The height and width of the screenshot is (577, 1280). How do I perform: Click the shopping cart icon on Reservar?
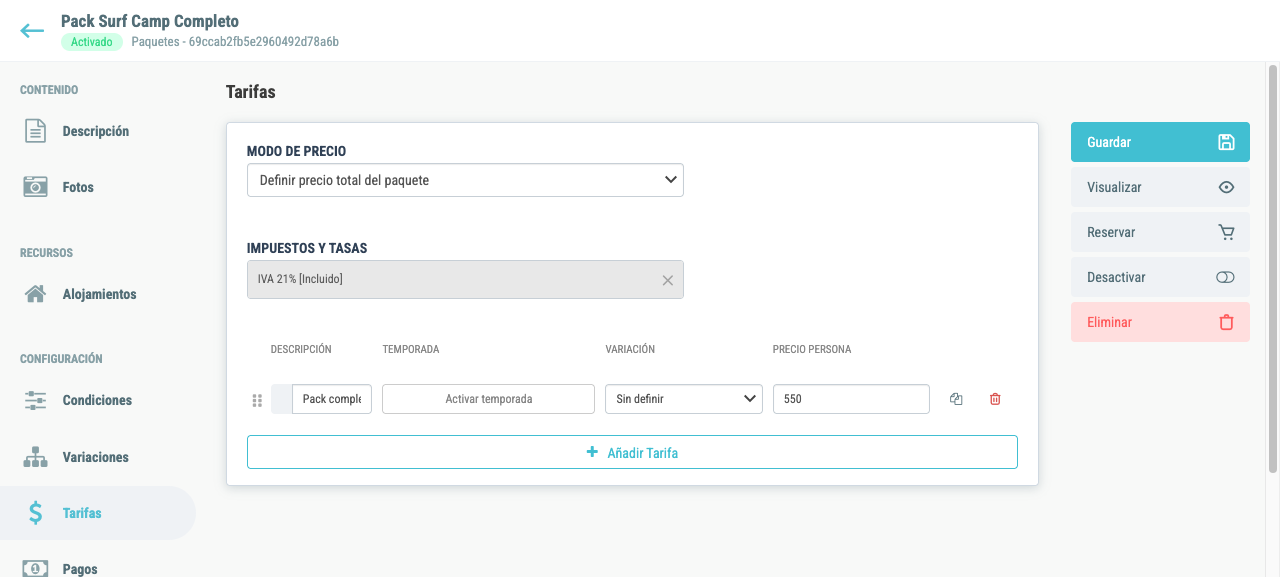(x=1226, y=232)
